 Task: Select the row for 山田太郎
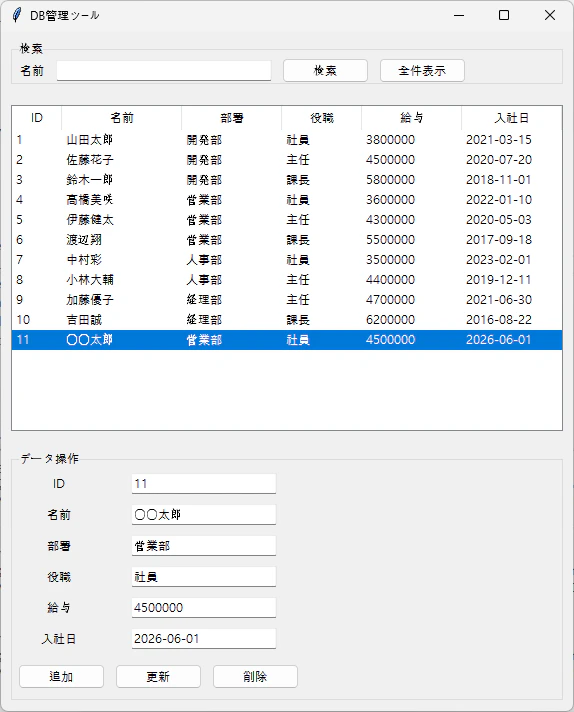[x=287, y=140]
